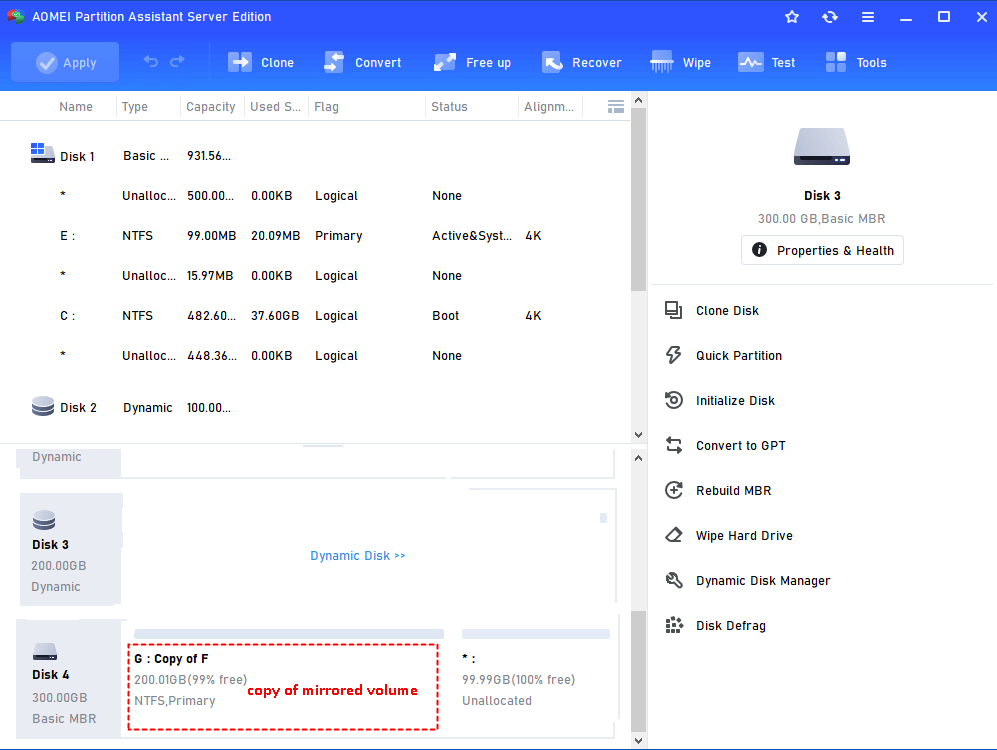Sort by the Flag column header
Image resolution: width=997 pixels, height=750 pixels.
tap(326, 107)
